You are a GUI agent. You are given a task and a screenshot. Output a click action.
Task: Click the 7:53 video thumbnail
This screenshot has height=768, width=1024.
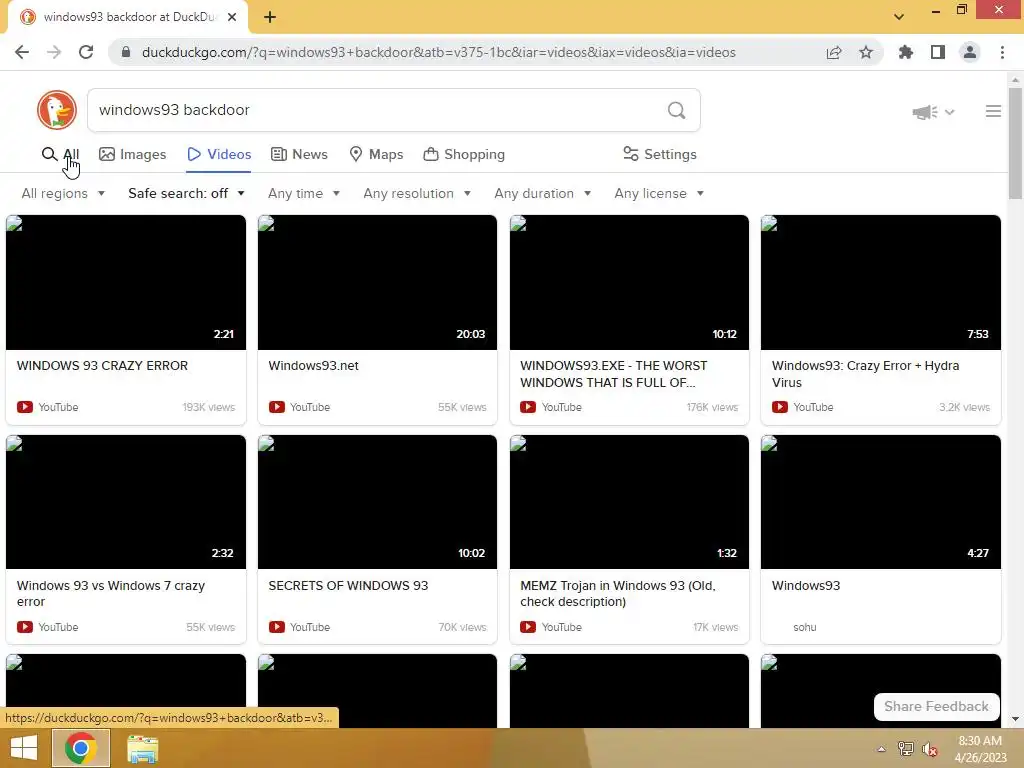coord(880,282)
